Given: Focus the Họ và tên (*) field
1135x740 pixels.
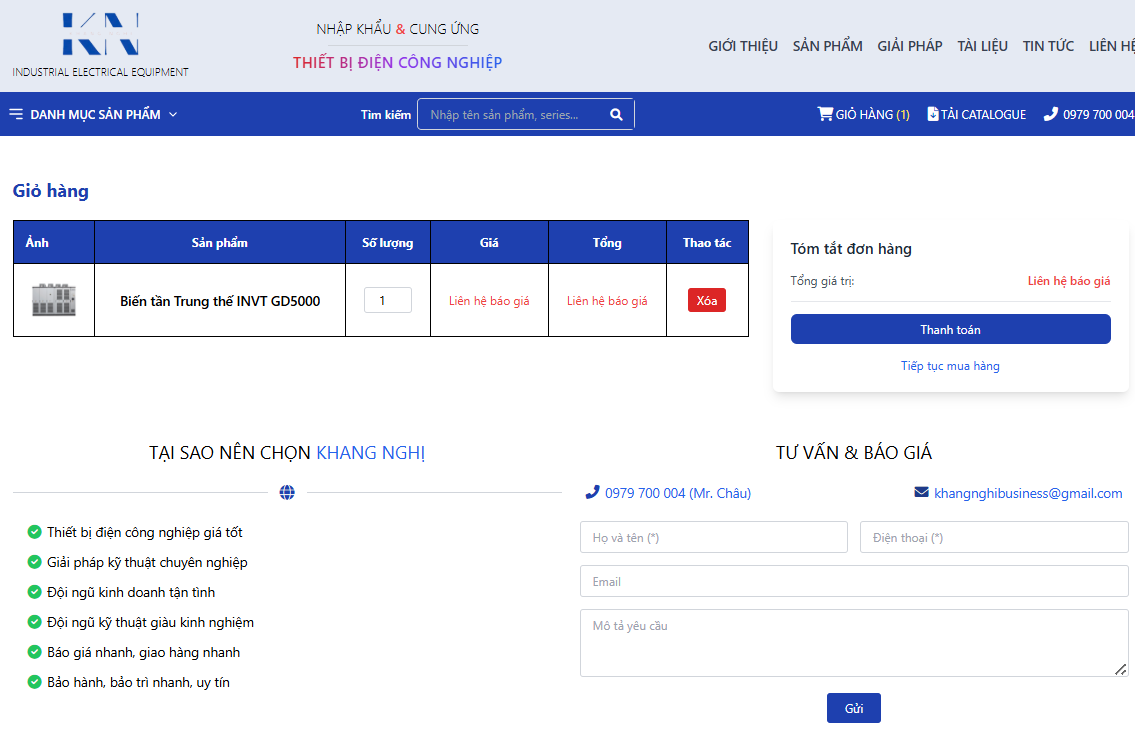Looking at the screenshot, I should click(x=714, y=537).
